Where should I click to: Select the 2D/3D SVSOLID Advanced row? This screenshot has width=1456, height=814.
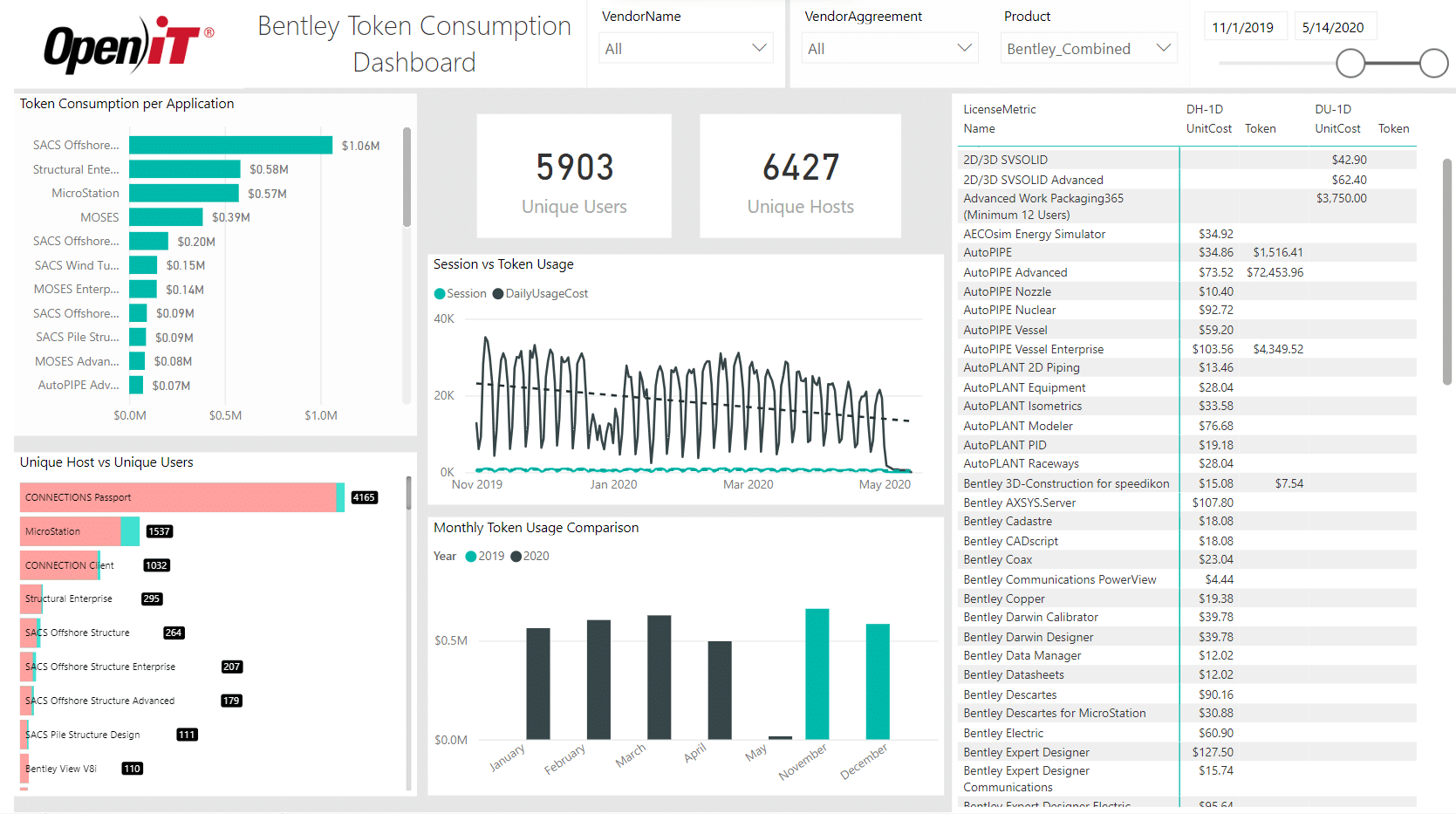click(x=1189, y=180)
